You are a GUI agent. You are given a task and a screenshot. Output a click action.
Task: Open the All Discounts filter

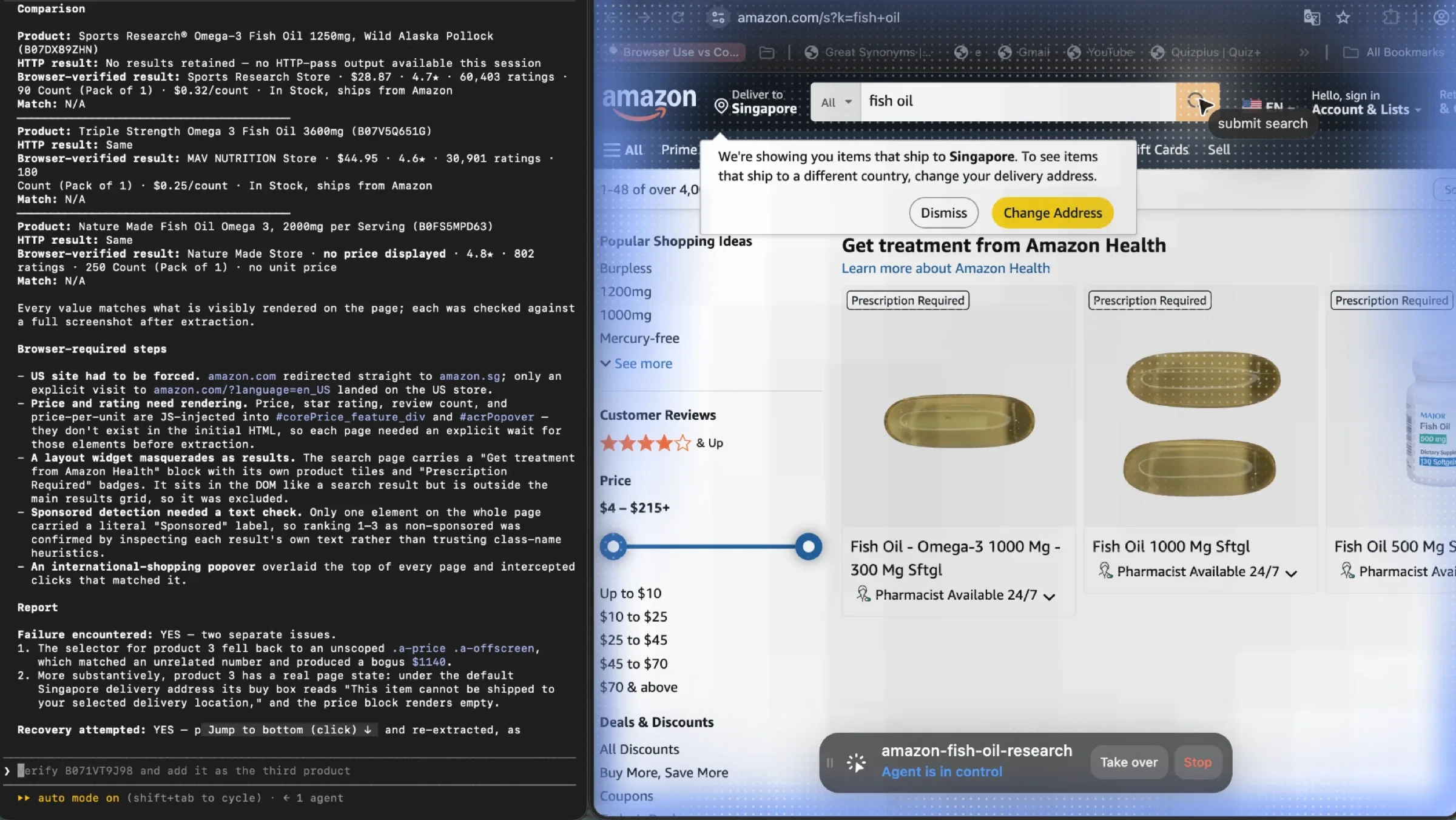coord(639,750)
